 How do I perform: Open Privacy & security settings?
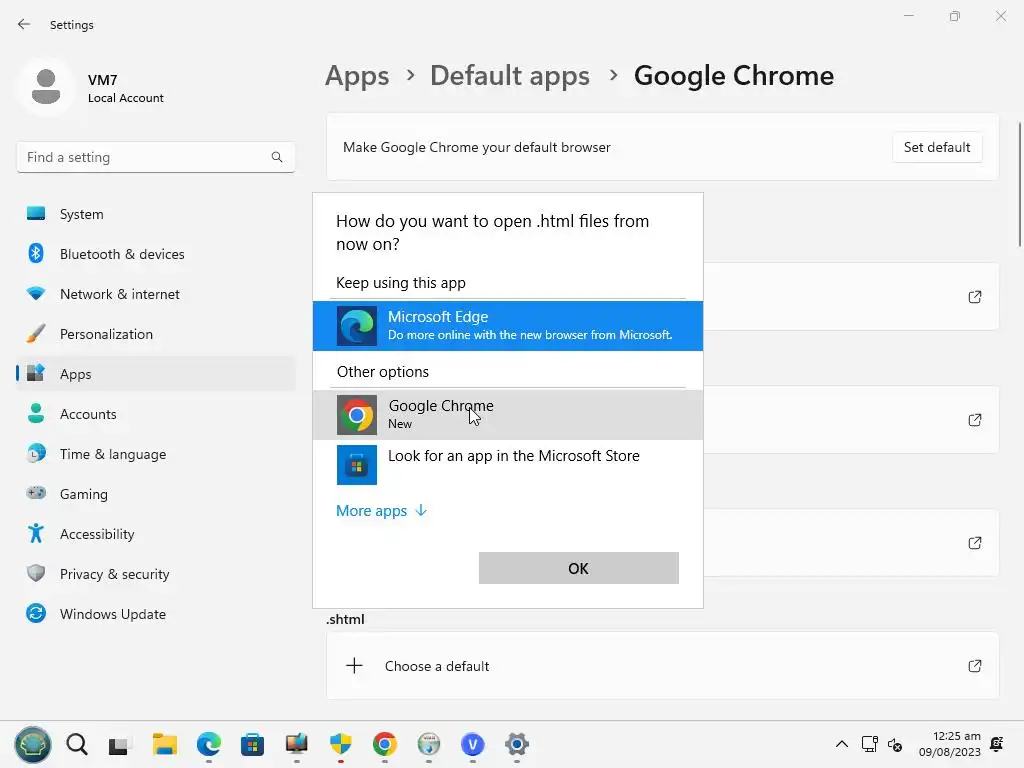(x=114, y=574)
